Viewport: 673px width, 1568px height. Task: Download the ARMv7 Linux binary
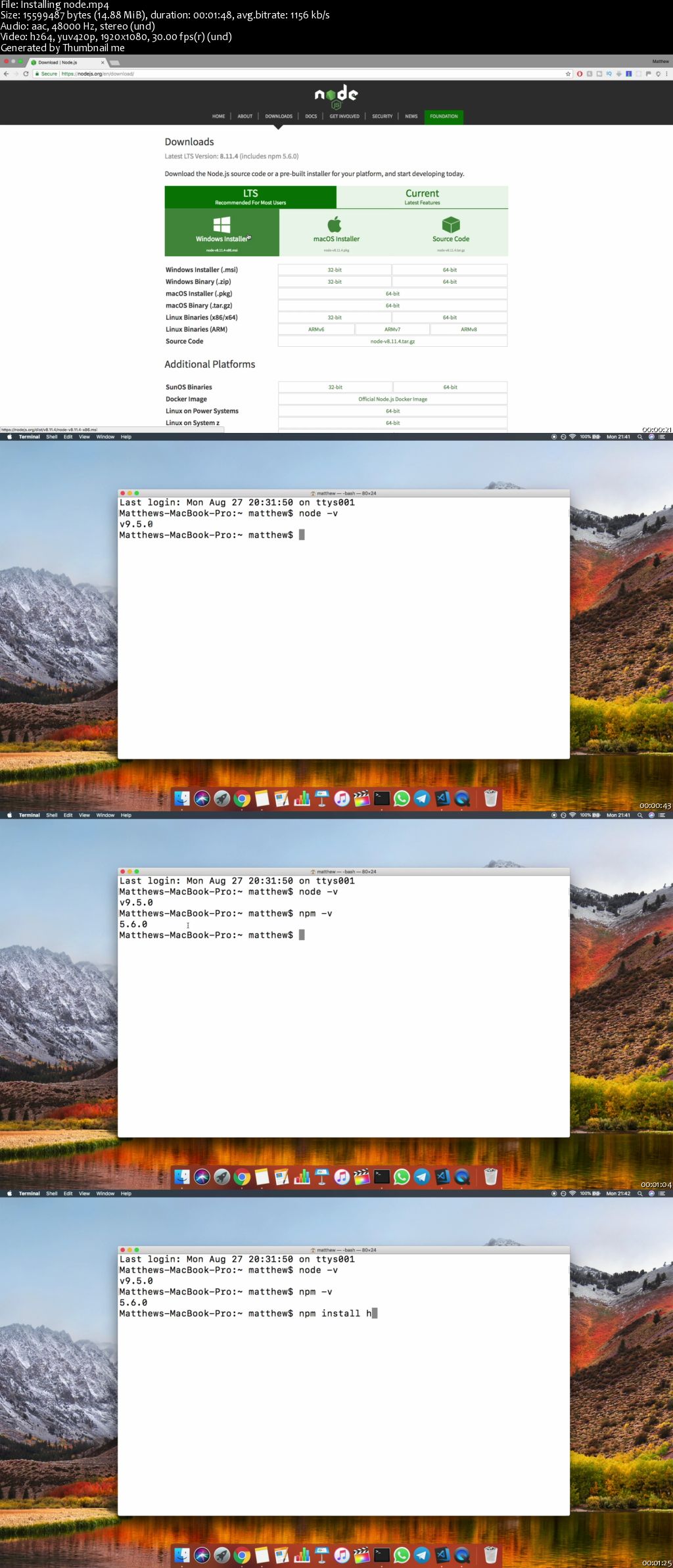point(392,329)
